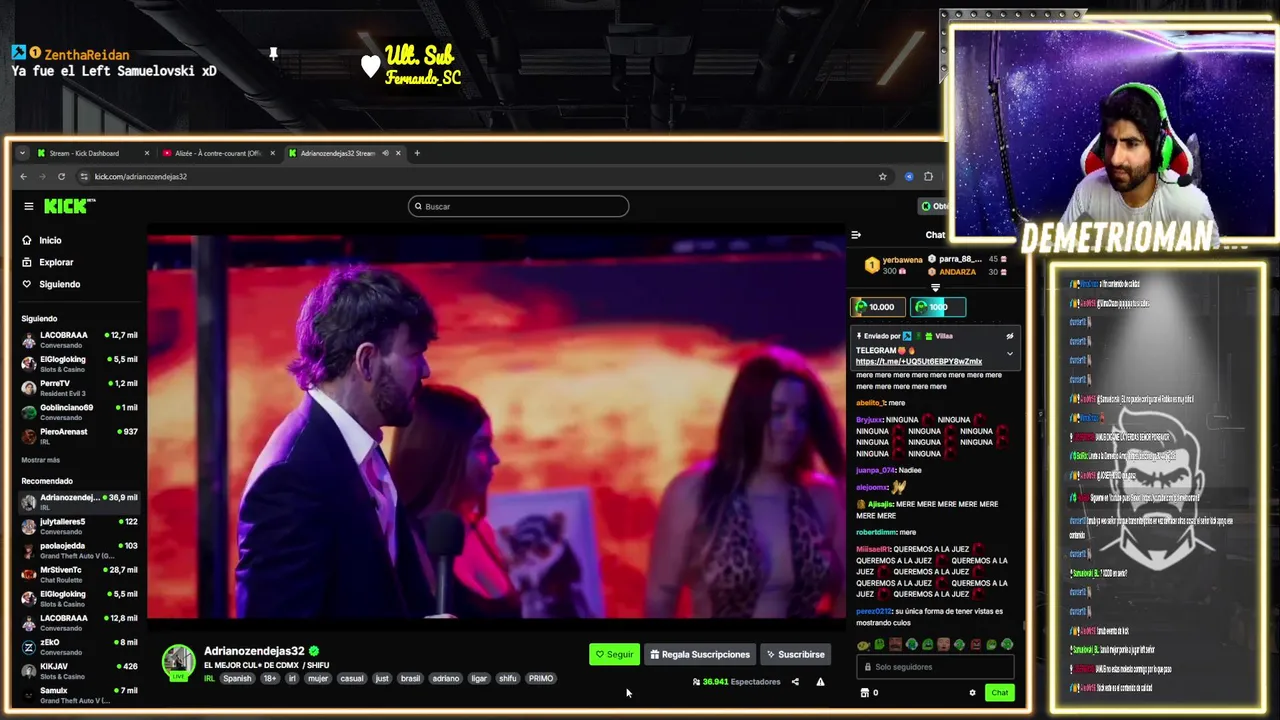The image size is (1280, 720).
Task: Click yerbawena top gifter name
Action: click(902, 260)
